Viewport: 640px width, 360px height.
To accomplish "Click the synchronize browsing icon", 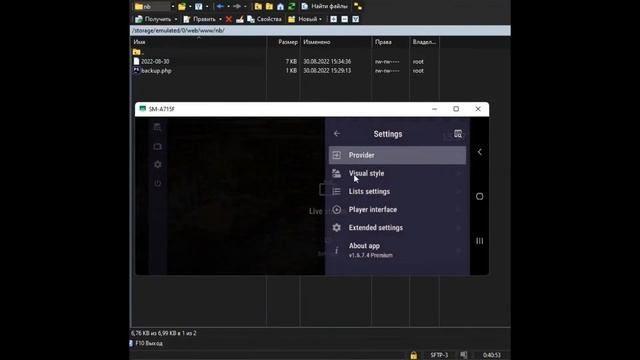I will tap(358, 6).
